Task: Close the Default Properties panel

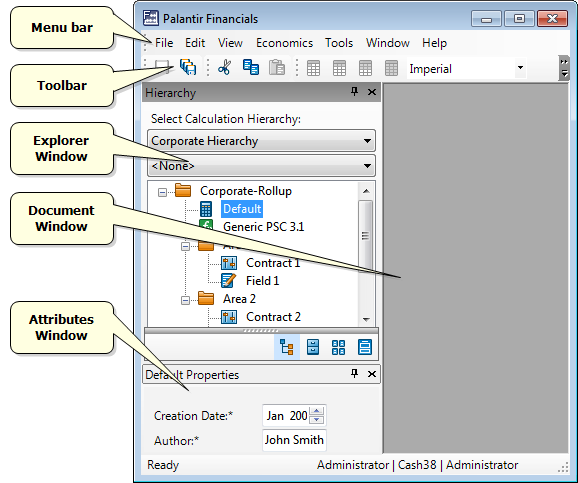Action: point(372,374)
